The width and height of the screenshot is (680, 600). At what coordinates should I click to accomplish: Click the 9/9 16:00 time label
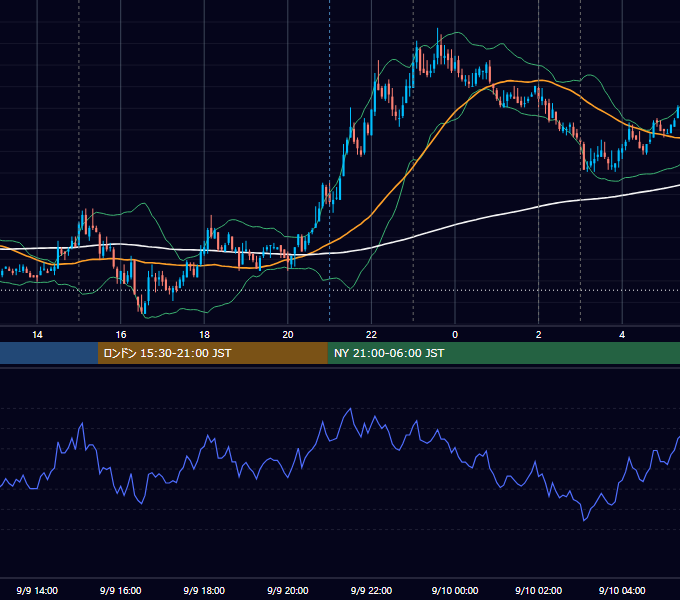pyautogui.click(x=121, y=590)
